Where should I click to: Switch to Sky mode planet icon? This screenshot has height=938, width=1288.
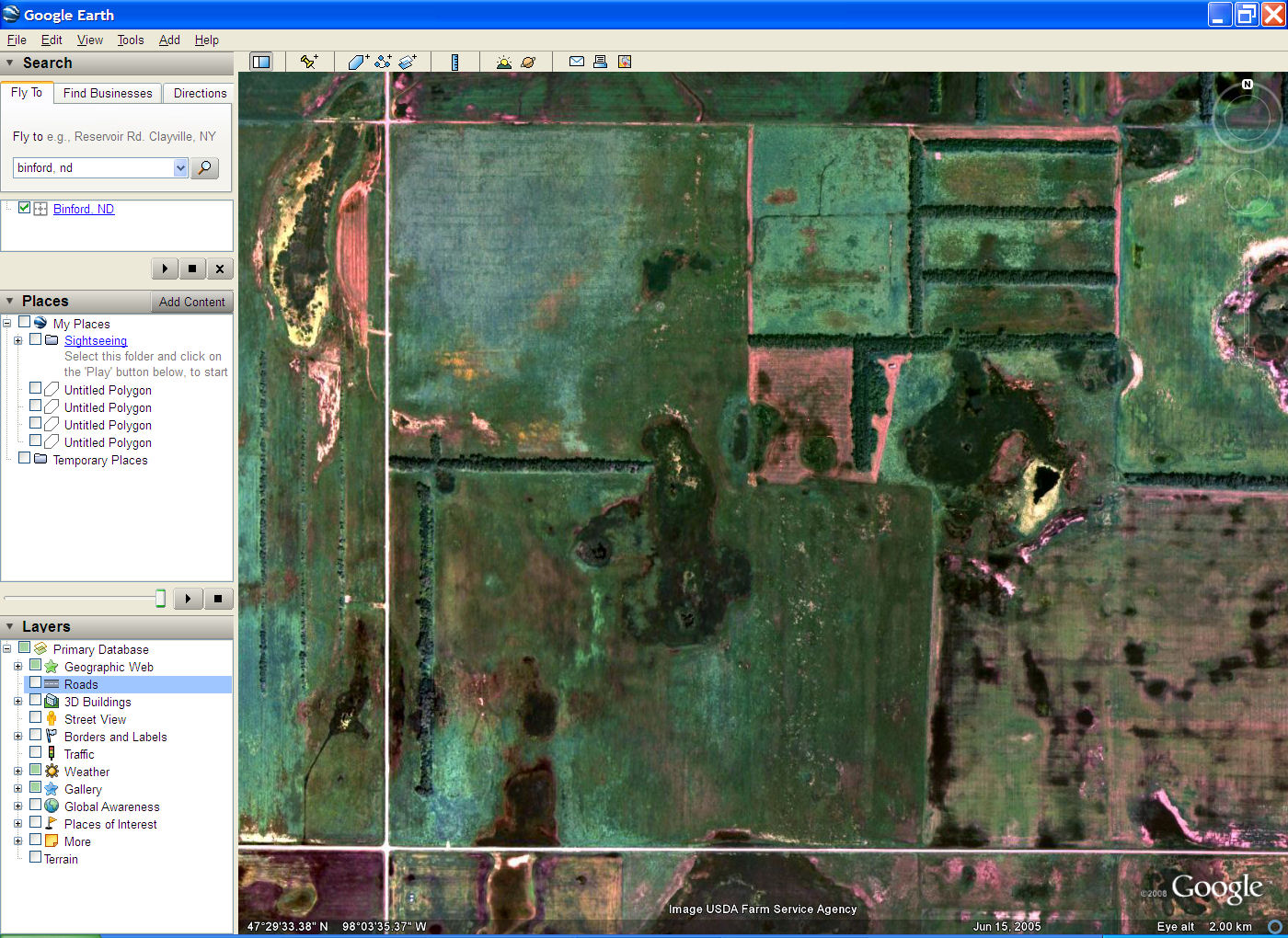[x=528, y=62]
